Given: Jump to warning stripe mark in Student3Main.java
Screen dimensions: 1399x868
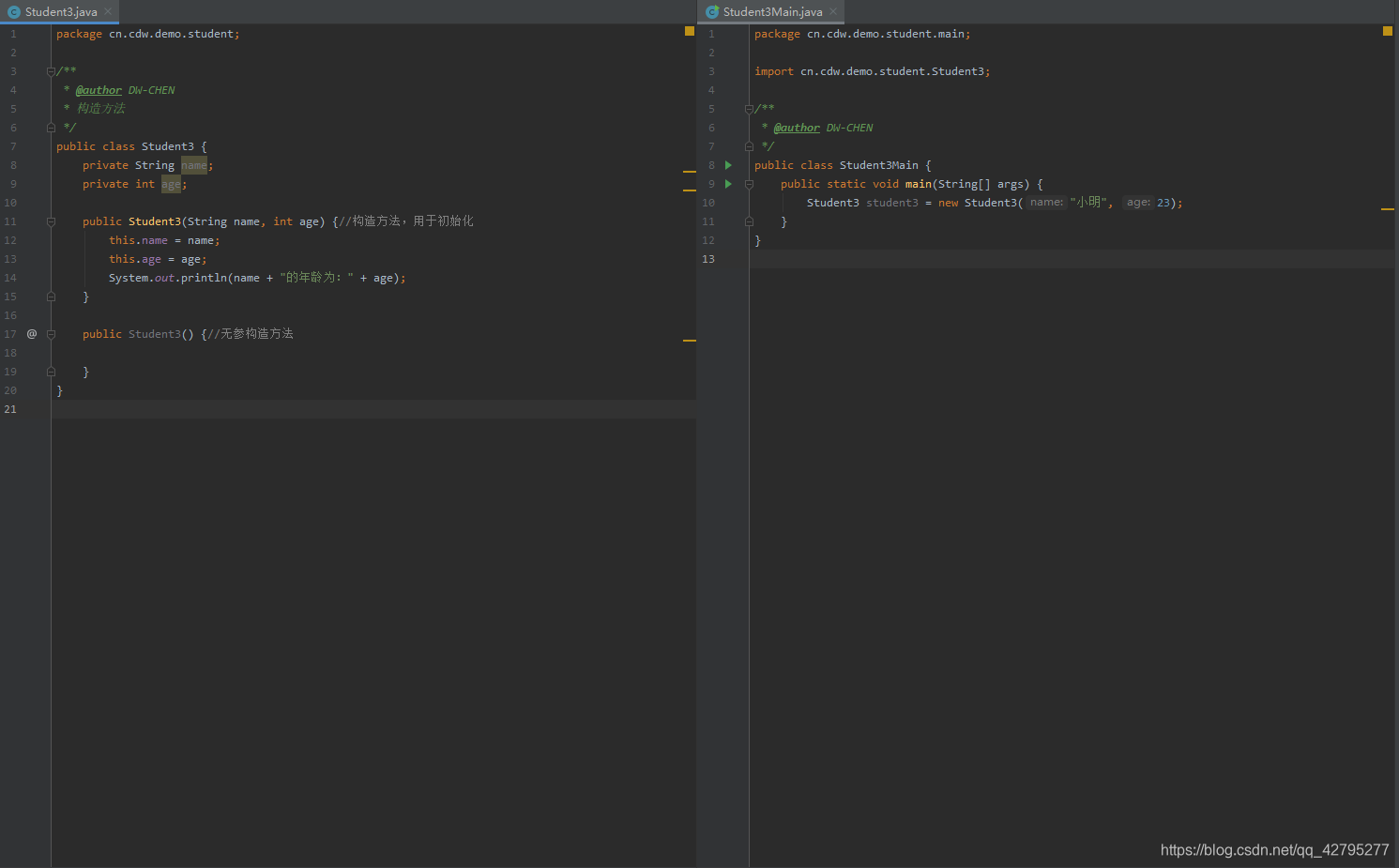Looking at the screenshot, I should (1388, 209).
